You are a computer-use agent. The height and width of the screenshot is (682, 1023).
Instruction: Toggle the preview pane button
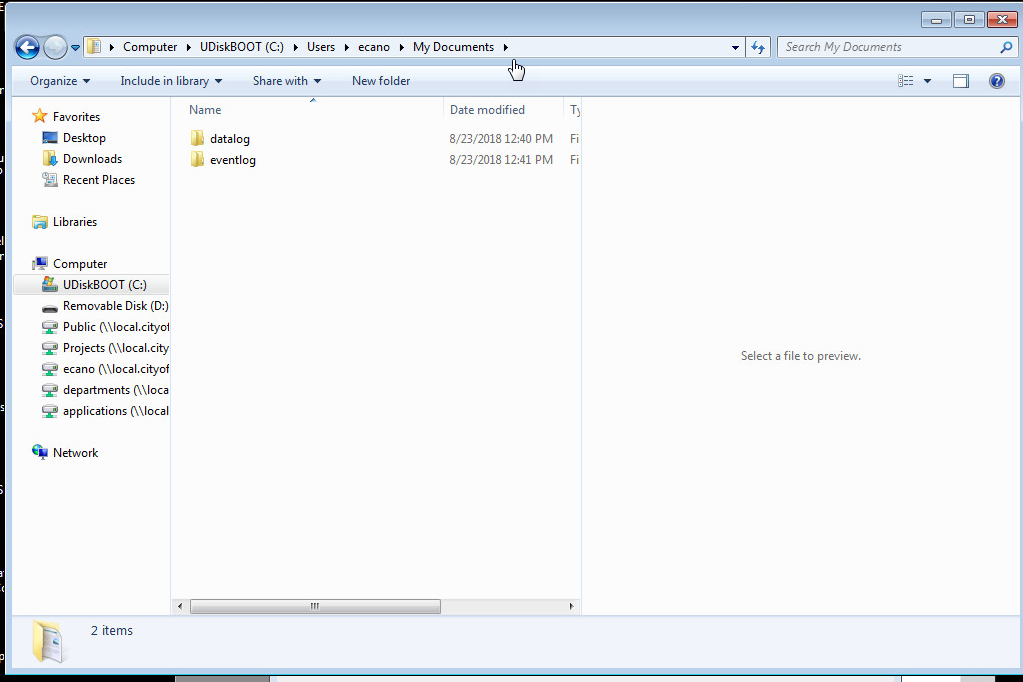click(960, 81)
